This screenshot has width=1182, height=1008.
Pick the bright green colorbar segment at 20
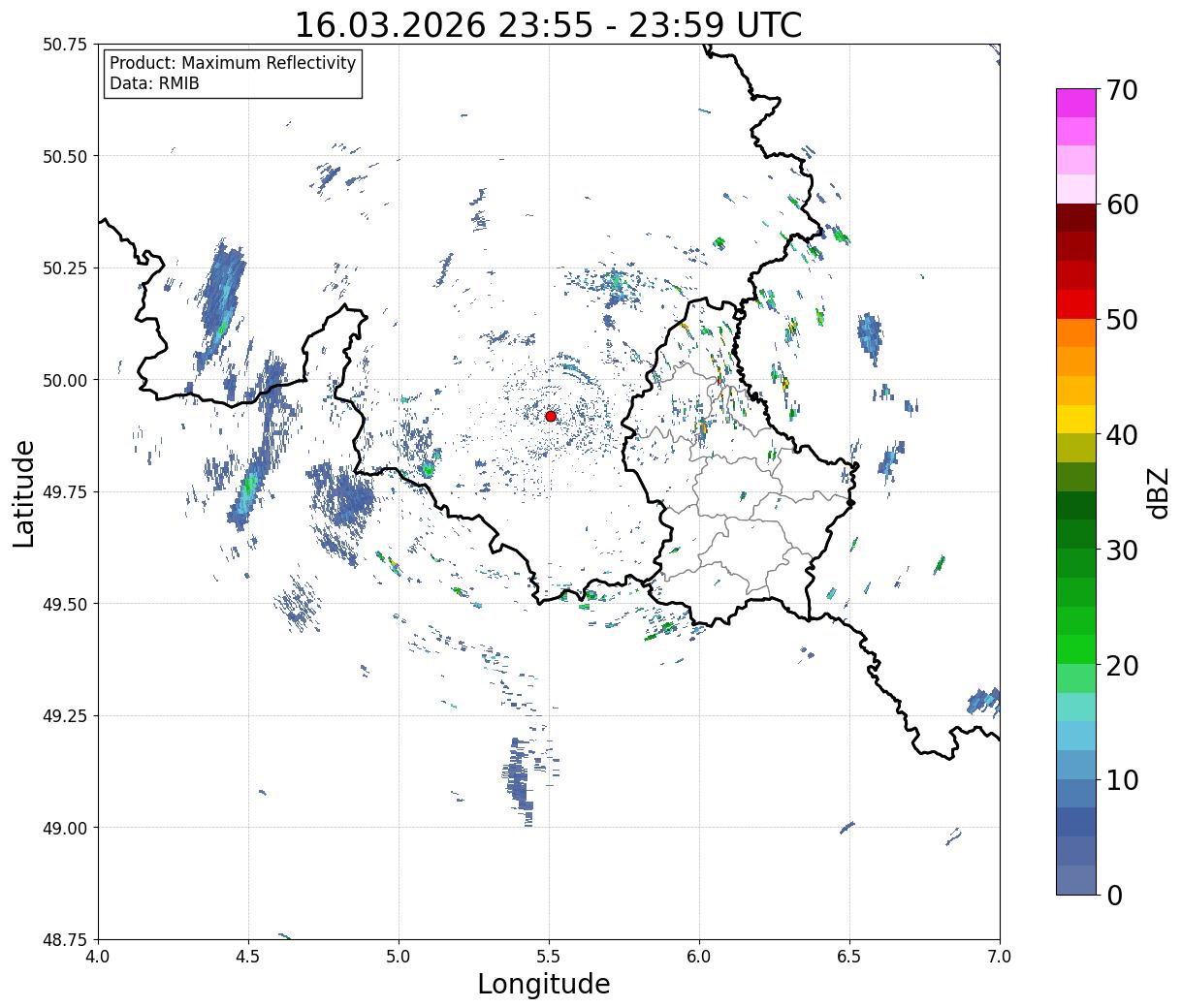[x=1075, y=648]
